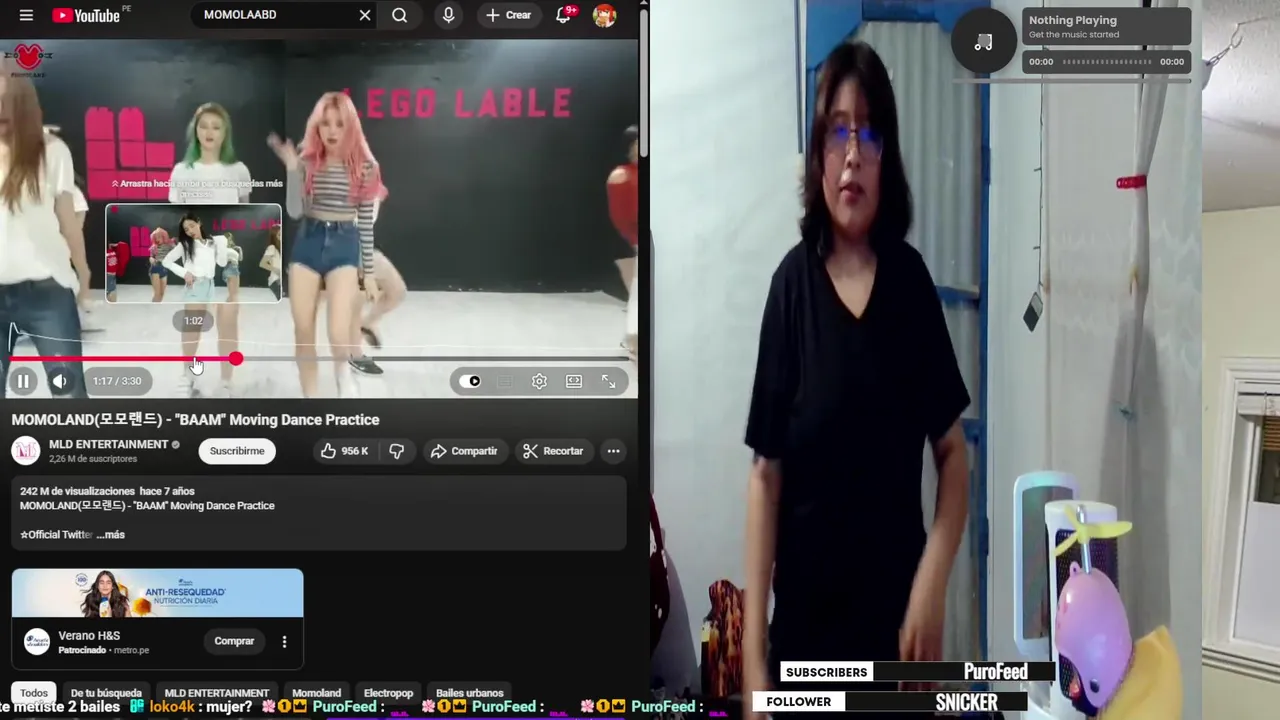1280x720 pixels.
Task: Seek on the video progress bar
Action: 319,358
